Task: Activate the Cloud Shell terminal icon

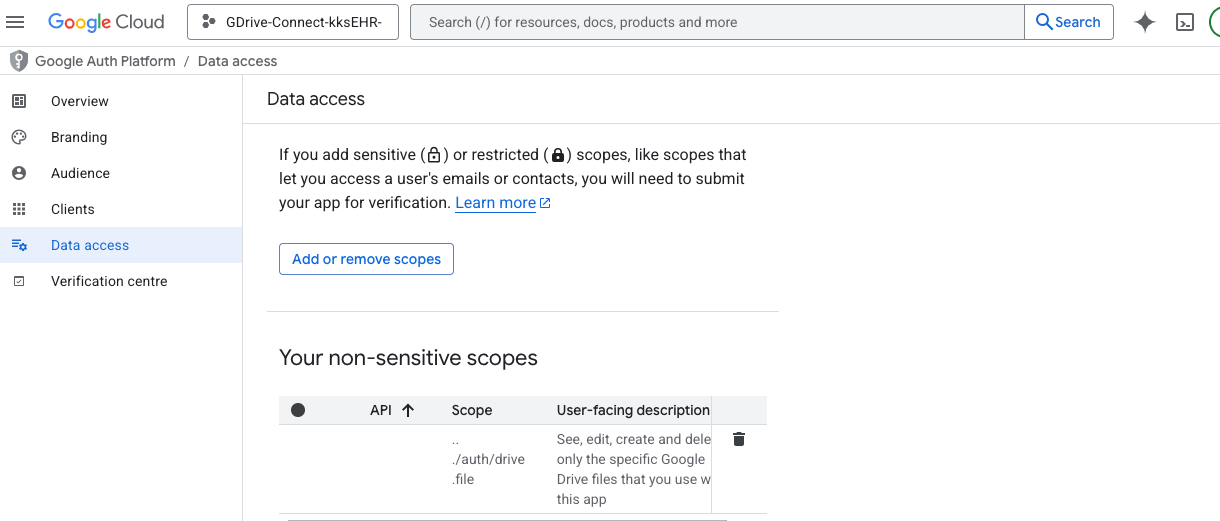Action: 1185,22
